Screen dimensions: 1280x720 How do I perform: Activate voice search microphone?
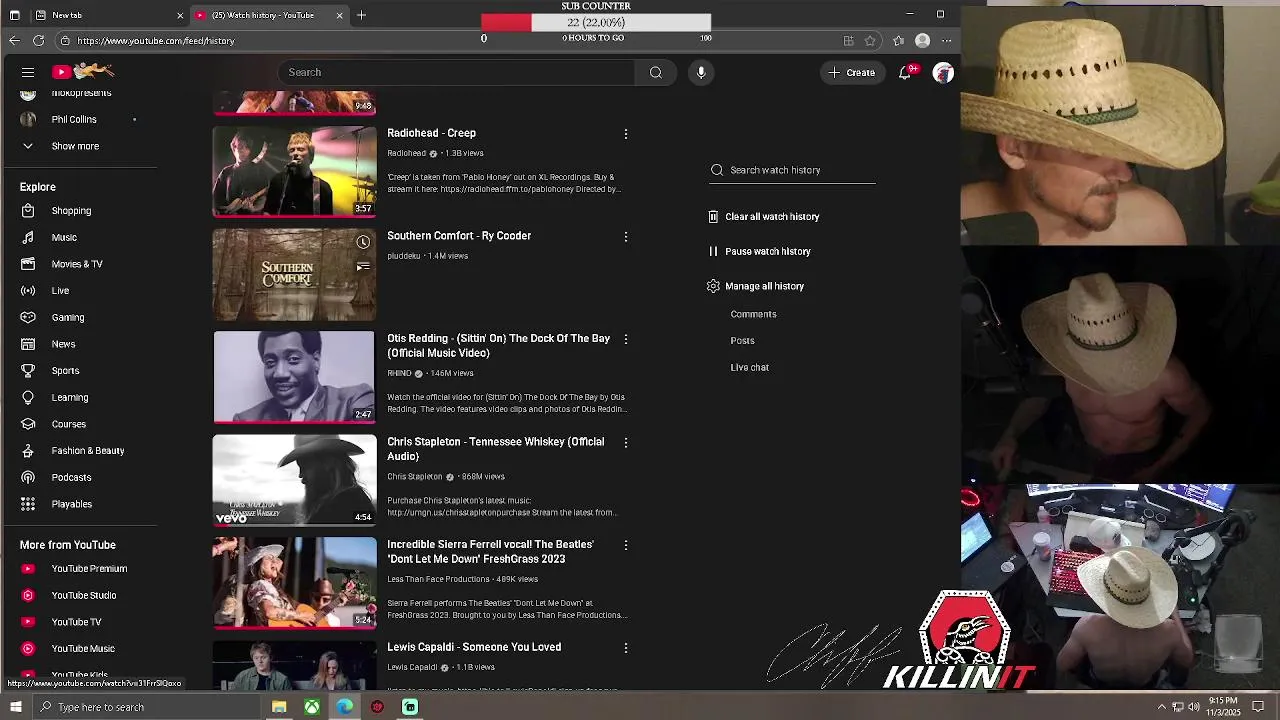click(701, 72)
